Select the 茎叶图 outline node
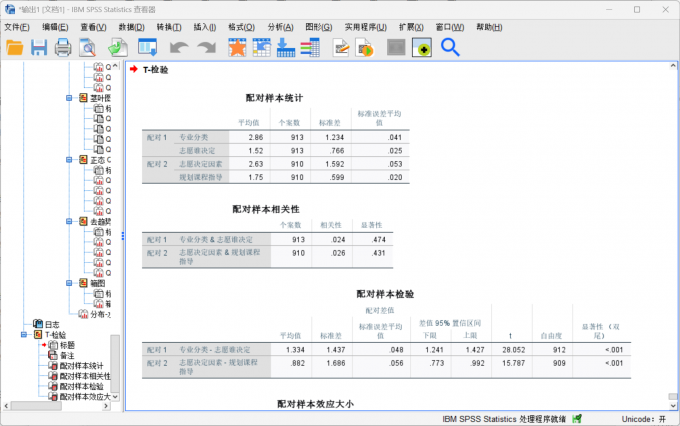Image resolution: width=680 pixels, height=426 pixels. (100, 98)
